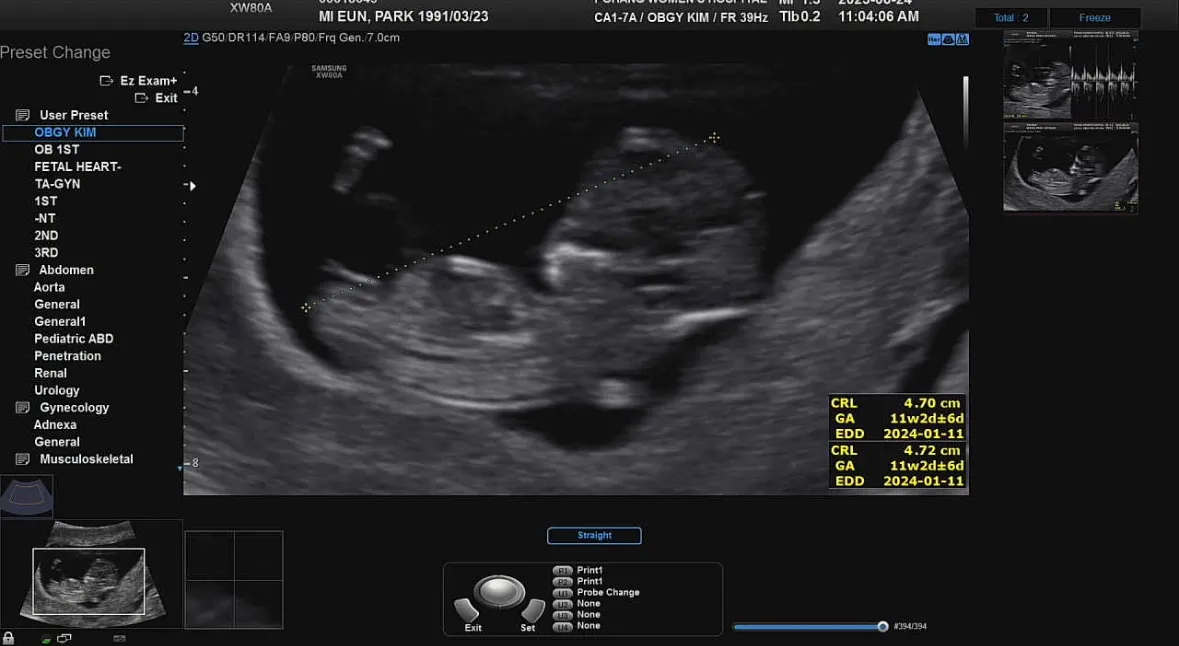Select the Pediatric ABD preset

click(74, 339)
